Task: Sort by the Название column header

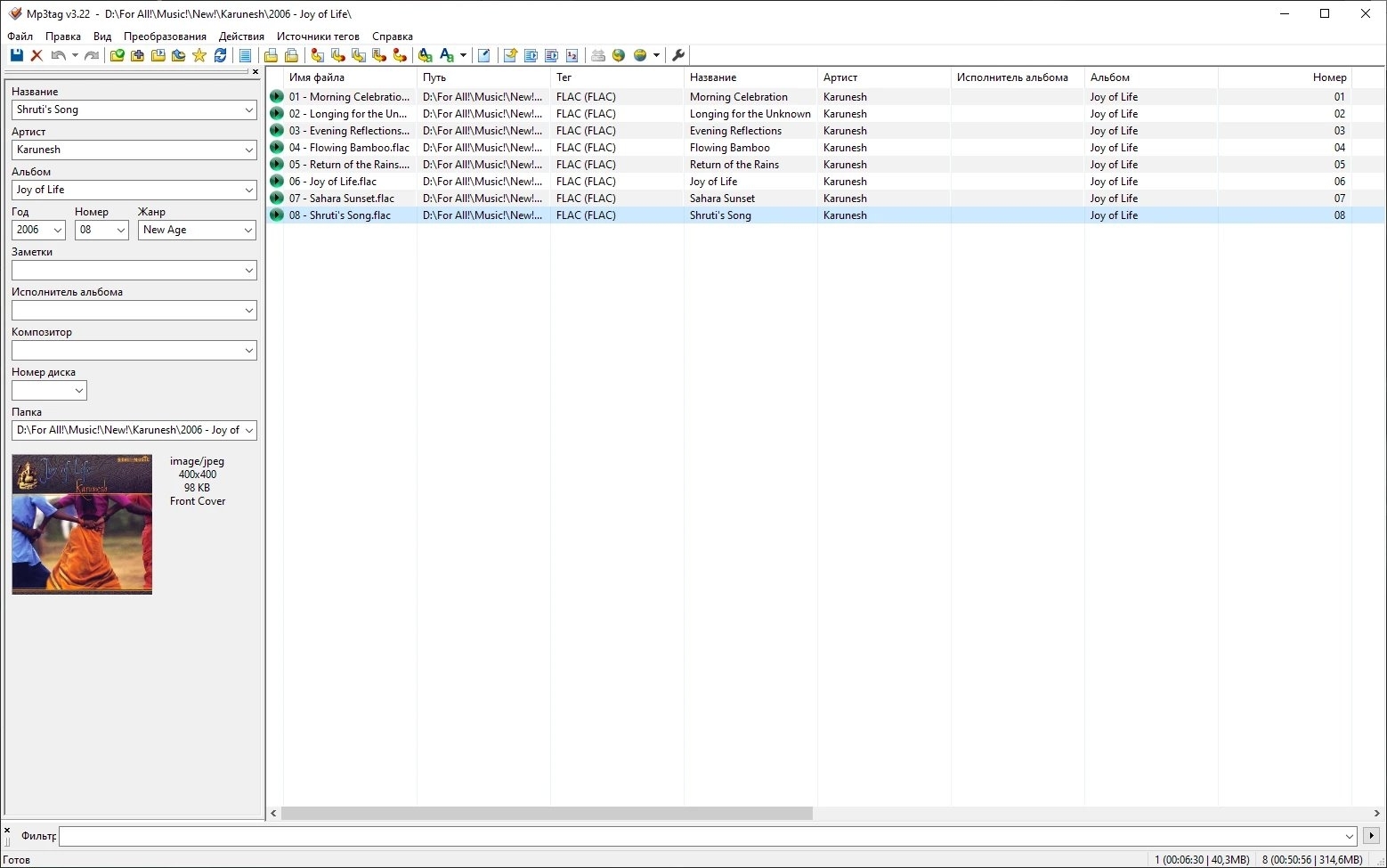Action: (x=750, y=77)
